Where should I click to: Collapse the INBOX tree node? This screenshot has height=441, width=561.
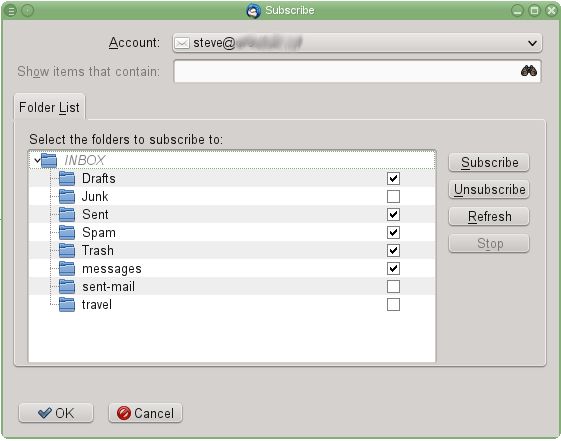(x=37, y=160)
